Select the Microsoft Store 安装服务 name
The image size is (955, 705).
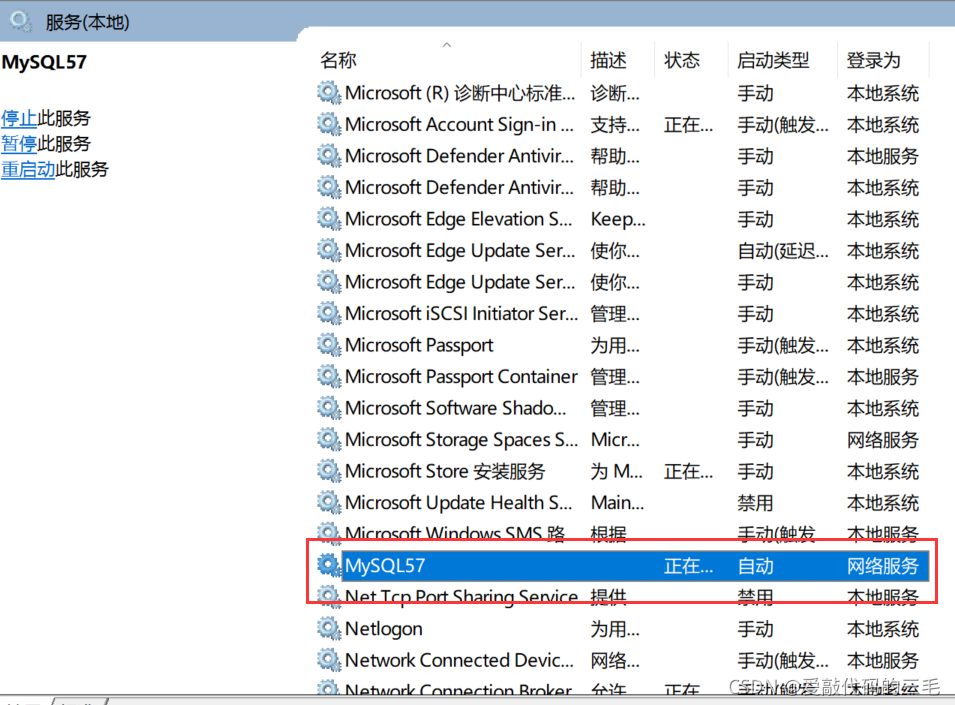coord(445,472)
